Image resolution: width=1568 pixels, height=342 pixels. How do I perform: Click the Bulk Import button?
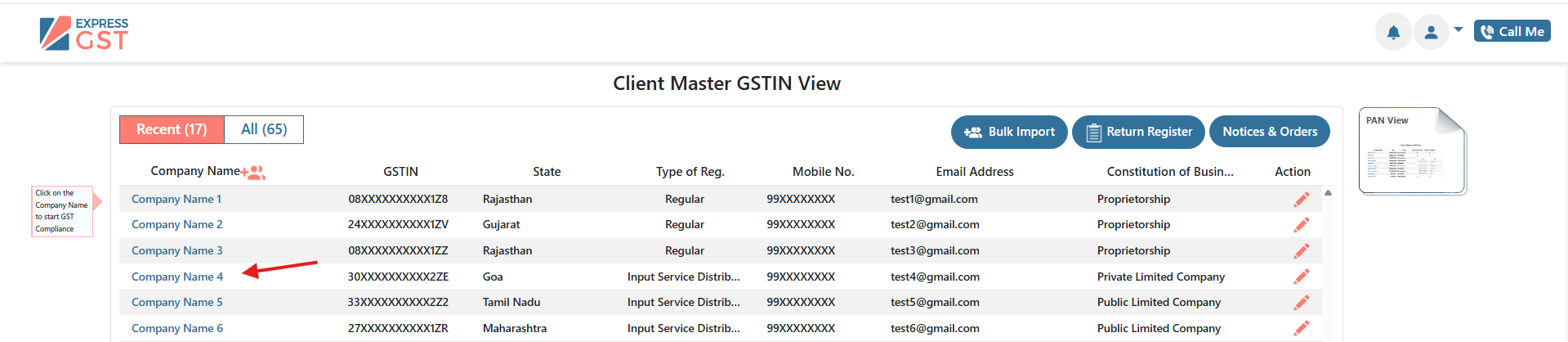1009,132
